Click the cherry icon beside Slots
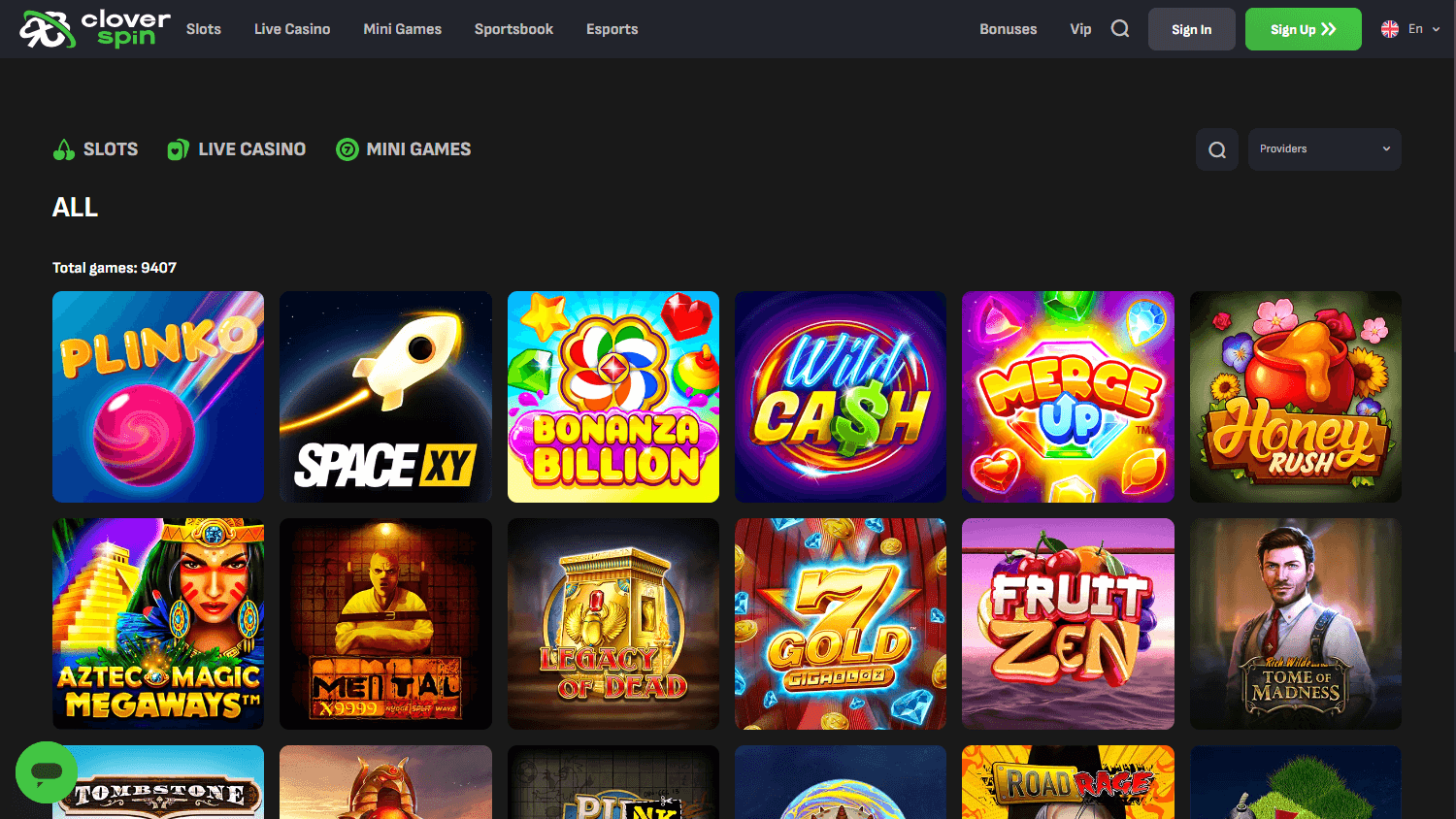1456x819 pixels. (64, 149)
